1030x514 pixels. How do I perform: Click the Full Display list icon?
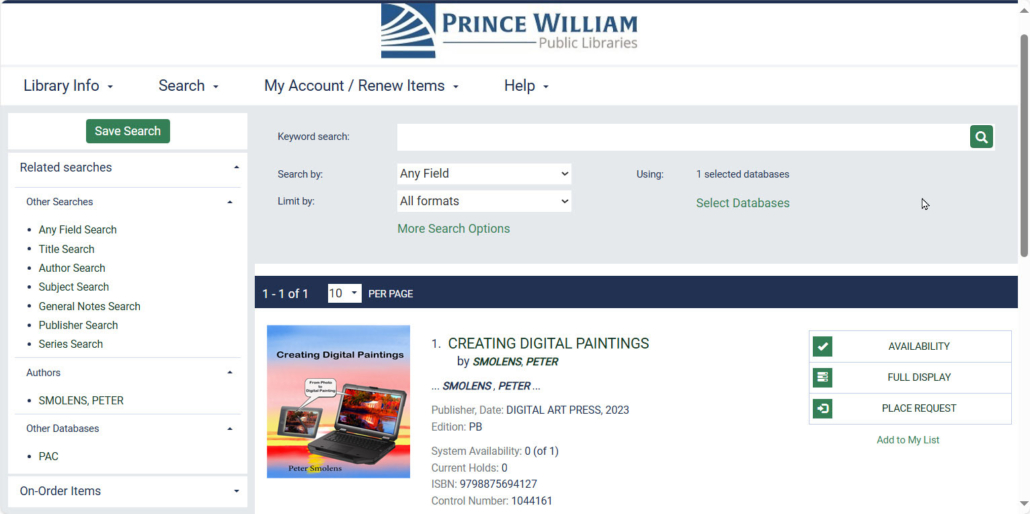(822, 377)
